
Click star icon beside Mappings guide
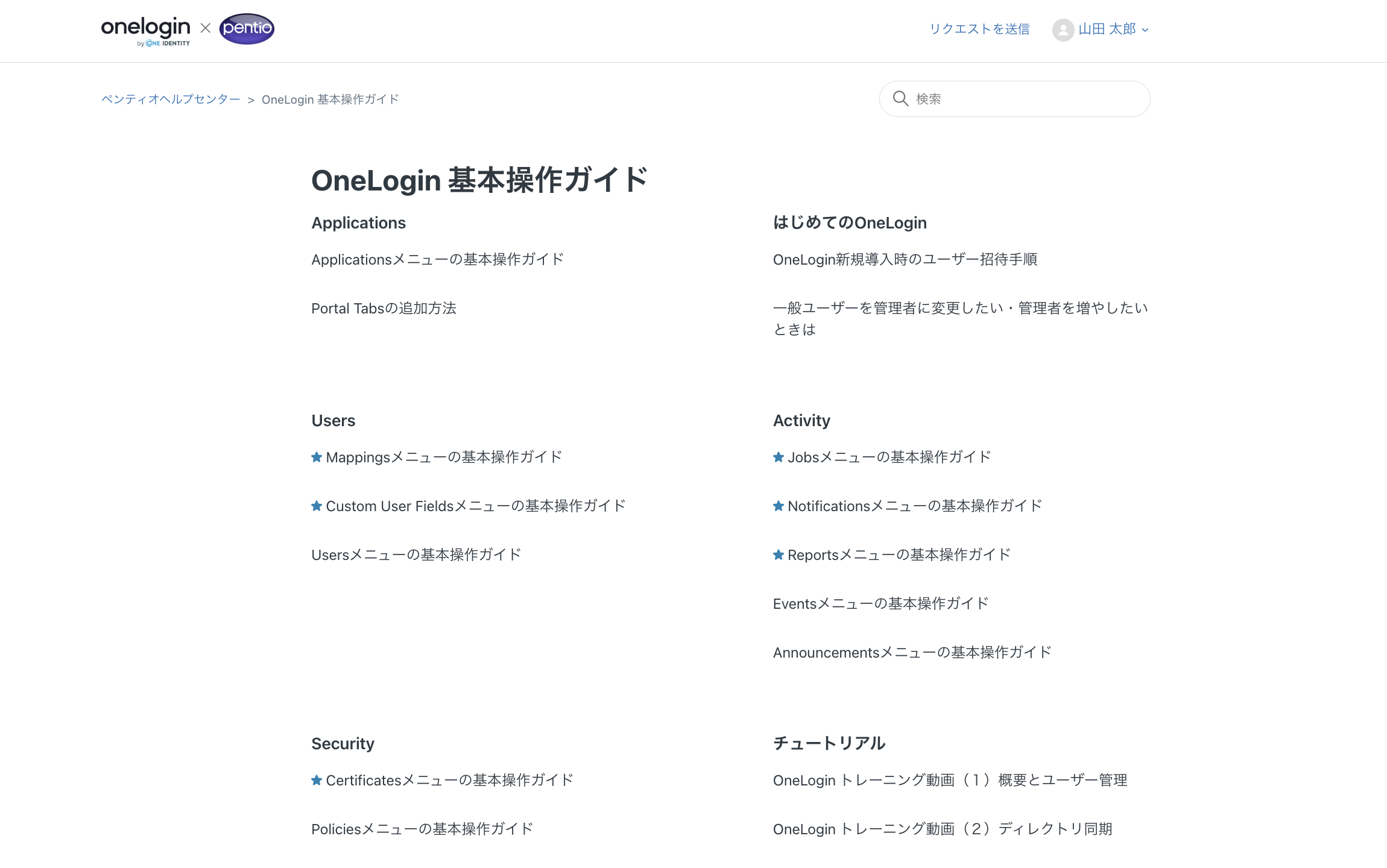point(317,458)
